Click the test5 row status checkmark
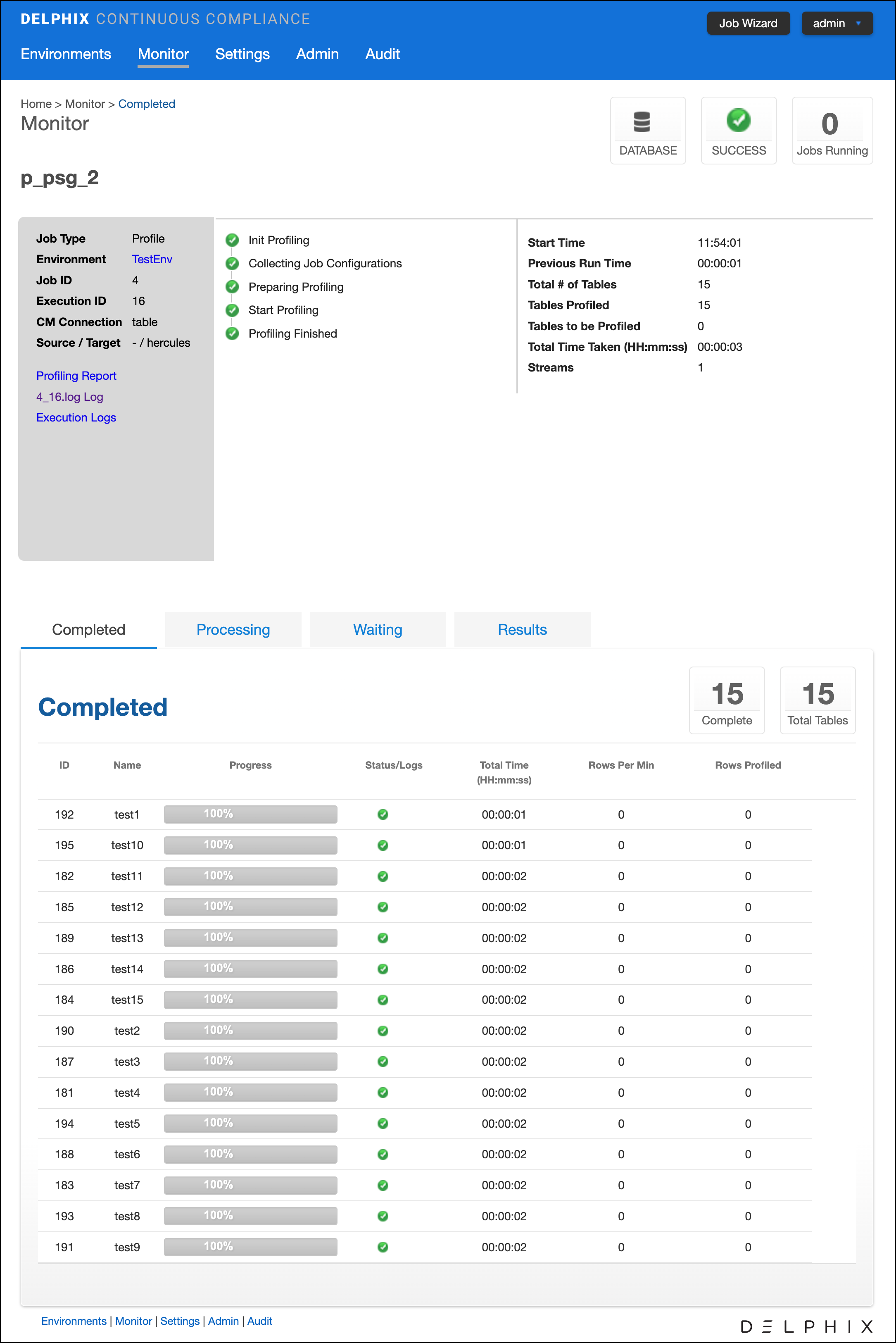896x1343 pixels. point(383,1124)
